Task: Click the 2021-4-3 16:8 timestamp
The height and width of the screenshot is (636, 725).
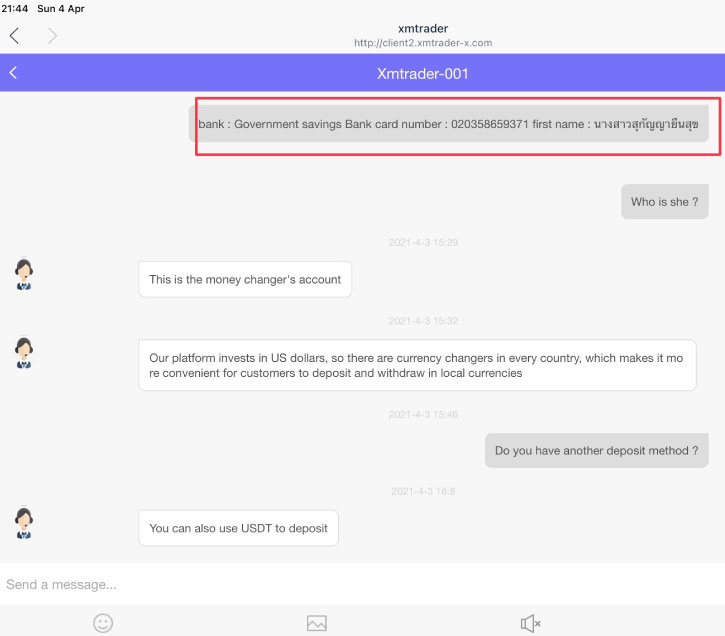Action: pyautogui.click(x=423, y=491)
